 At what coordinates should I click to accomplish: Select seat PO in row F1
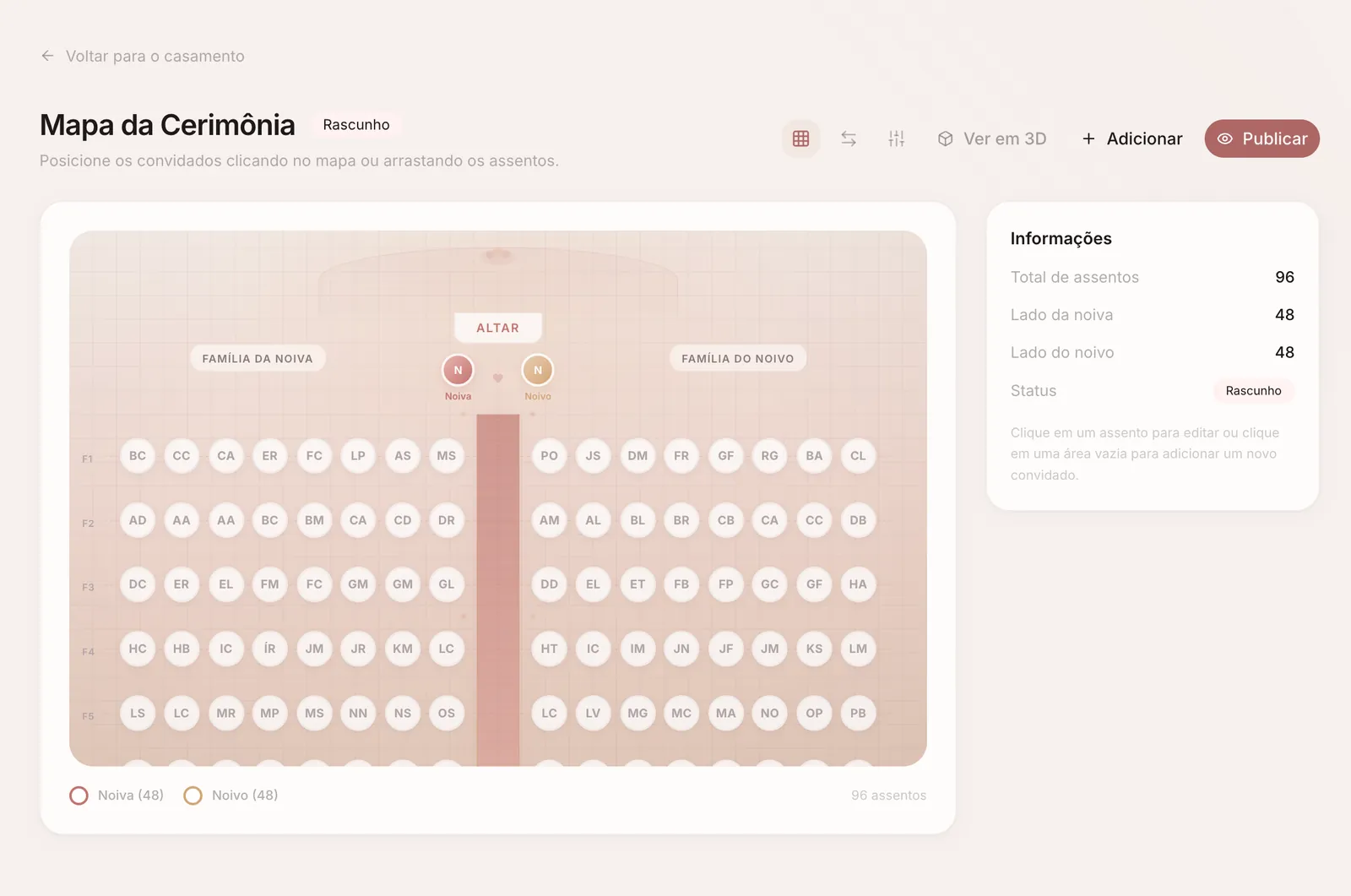(550, 456)
